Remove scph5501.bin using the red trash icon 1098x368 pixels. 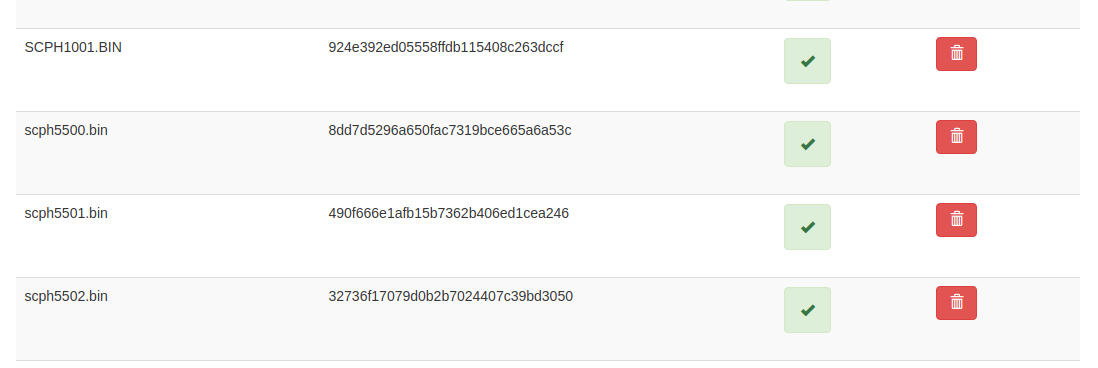coord(956,220)
